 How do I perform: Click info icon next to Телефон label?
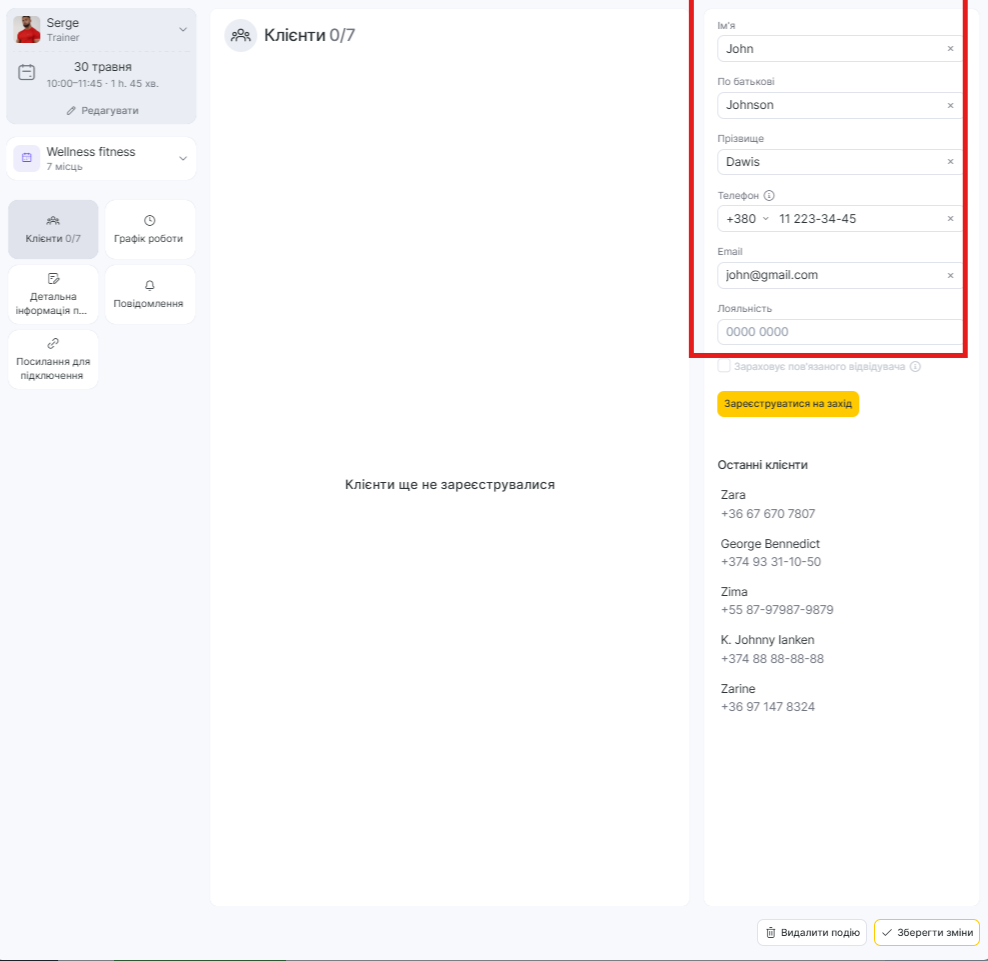pos(769,196)
